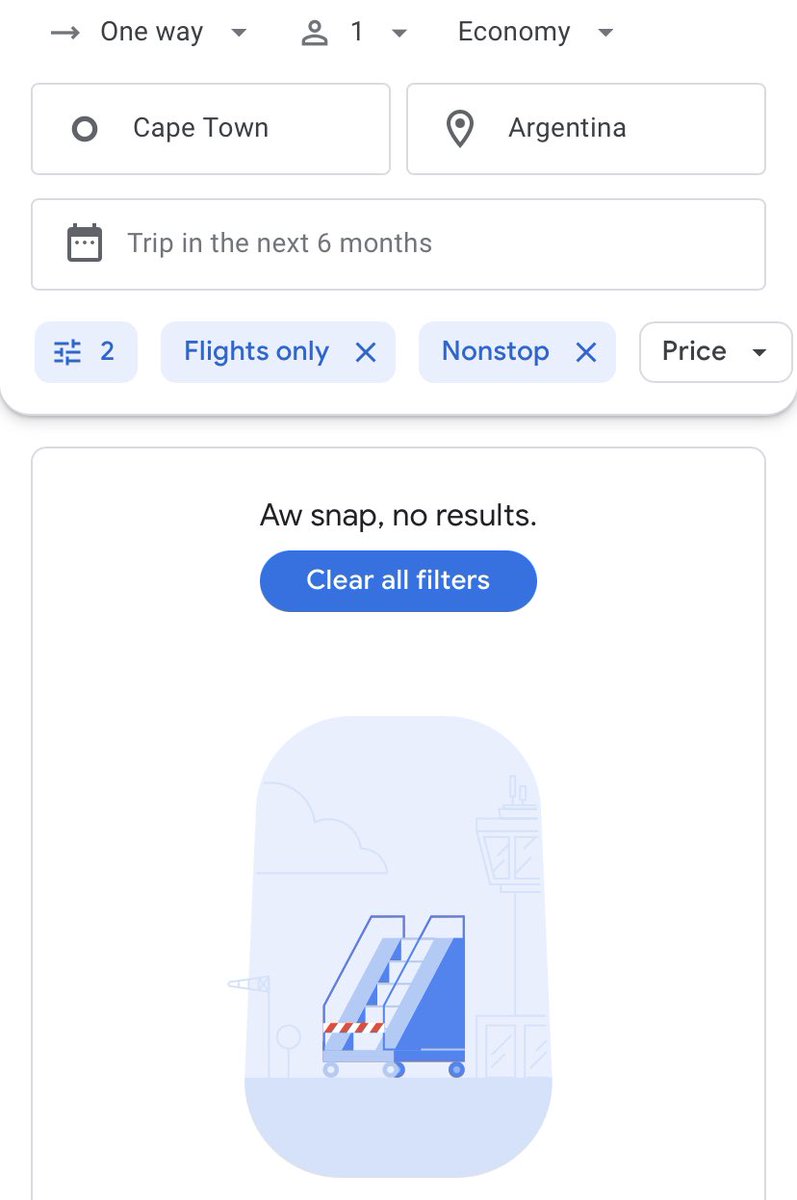Open the Price filter dropdown
The width and height of the screenshot is (797, 1200).
715,352
